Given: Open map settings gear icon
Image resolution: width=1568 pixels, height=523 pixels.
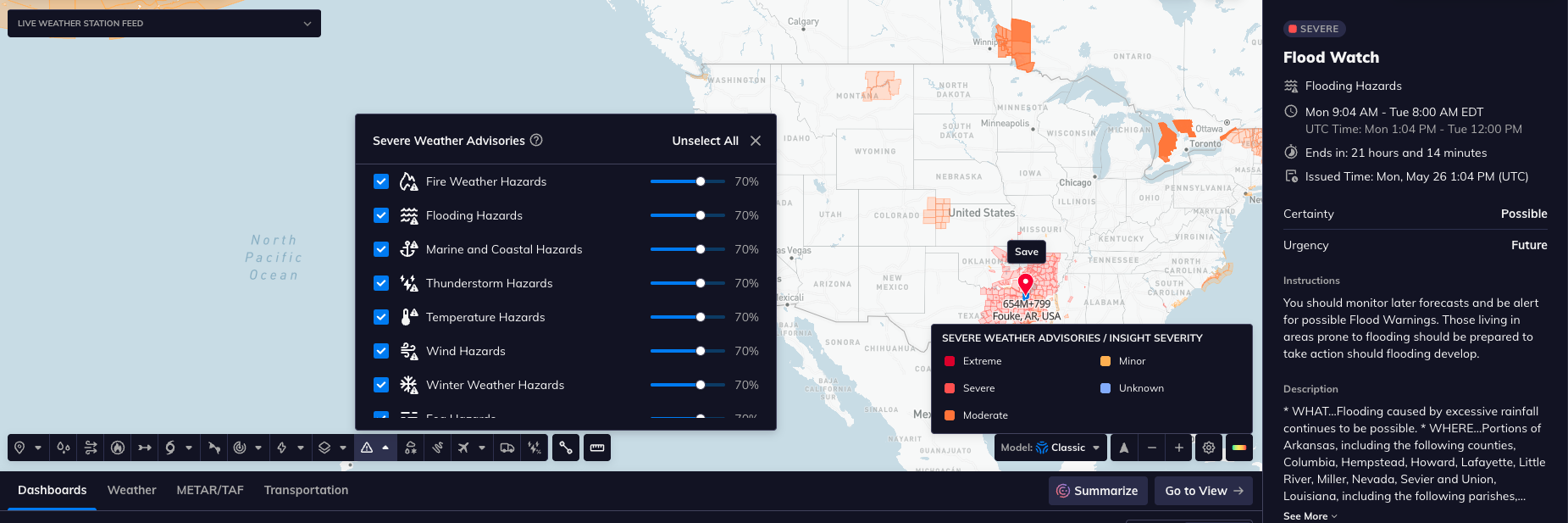Looking at the screenshot, I should (1209, 448).
